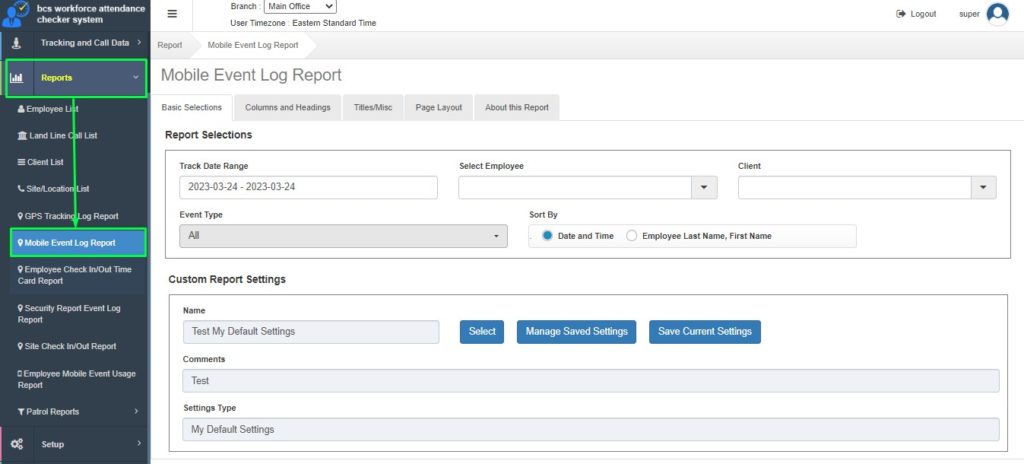
Task: Open the Event Type dropdown
Action: click(343, 236)
